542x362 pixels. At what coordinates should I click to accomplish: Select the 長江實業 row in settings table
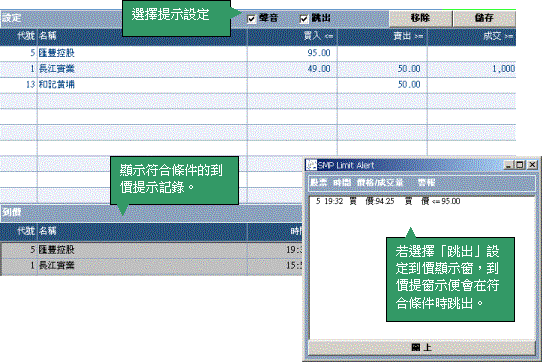click(258, 69)
